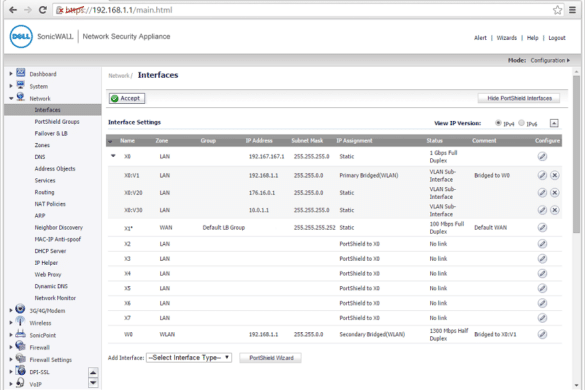
Task: Click the Accept button
Action: pyautogui.click(x=127, y=98)
